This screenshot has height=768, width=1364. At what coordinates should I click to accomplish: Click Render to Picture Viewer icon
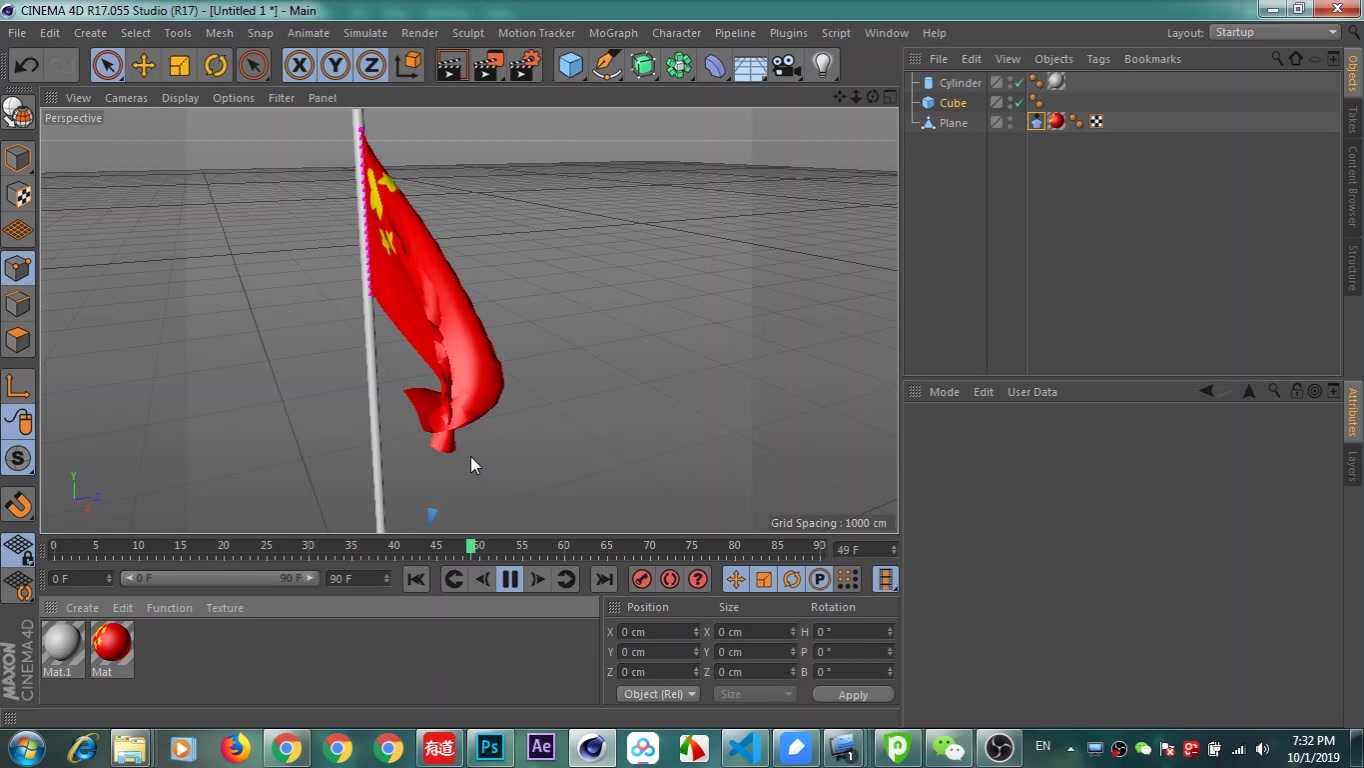(487, 65)
